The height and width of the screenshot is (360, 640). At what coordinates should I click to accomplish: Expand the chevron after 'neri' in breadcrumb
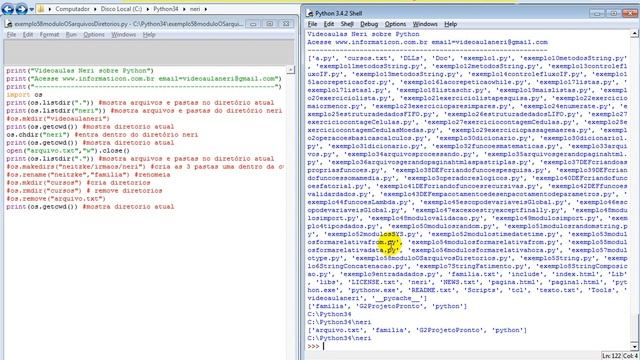(x=206, y=9)
